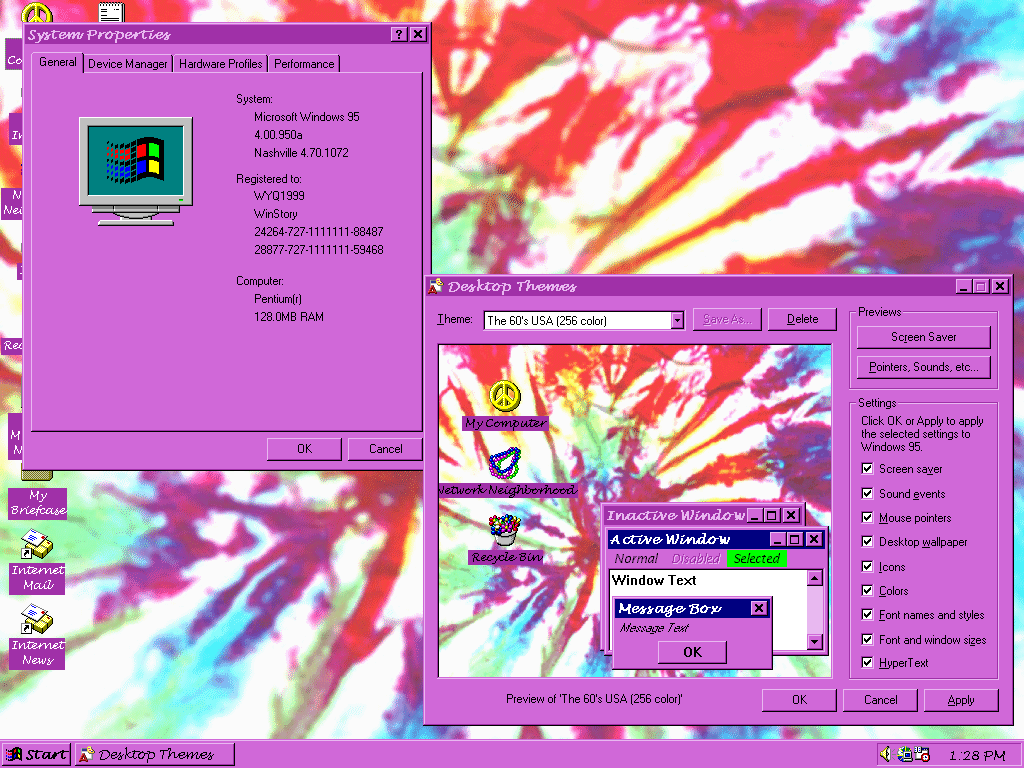The image size is (1024, 768).
Task: Click the Network Neighborhood beads preview icon
Action: (x=505, y=464)
